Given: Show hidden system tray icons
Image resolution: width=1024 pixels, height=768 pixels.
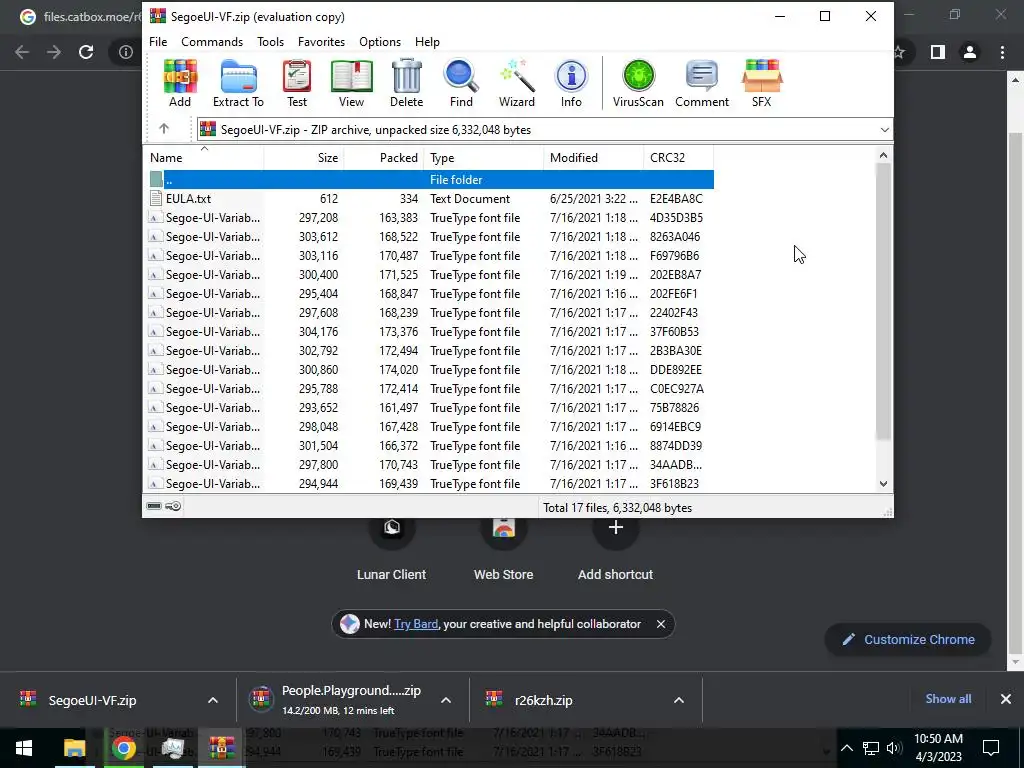Looking at the screenshot, I should (847, 748).
